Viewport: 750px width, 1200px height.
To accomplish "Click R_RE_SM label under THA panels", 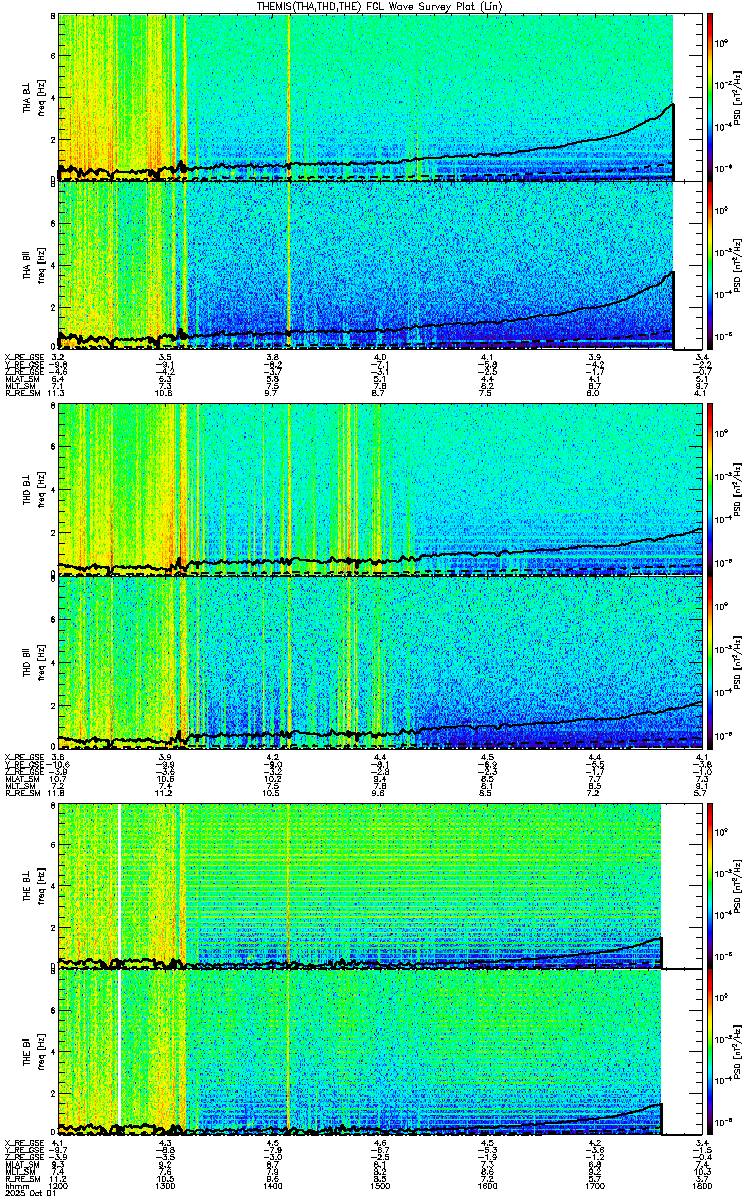I will [22, 394].
